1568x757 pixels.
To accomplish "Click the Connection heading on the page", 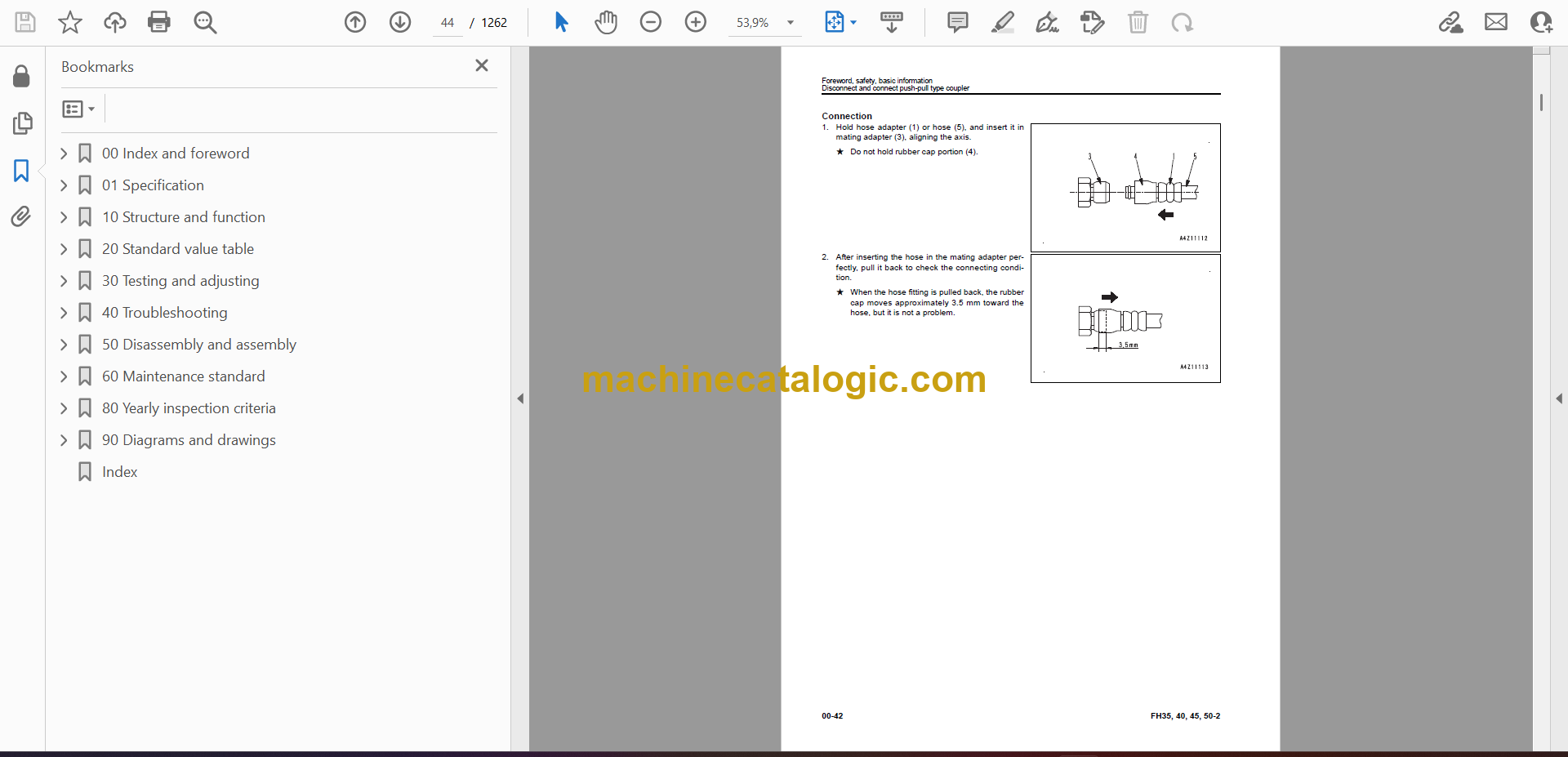I will (x=847, y=116).
